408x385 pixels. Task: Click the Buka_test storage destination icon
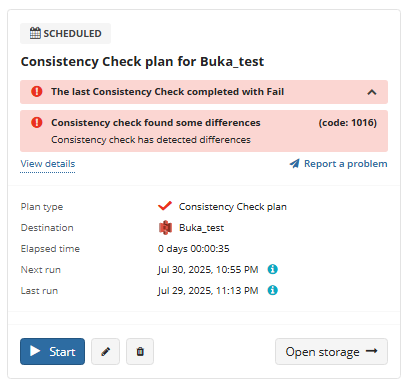coord(165,228)
